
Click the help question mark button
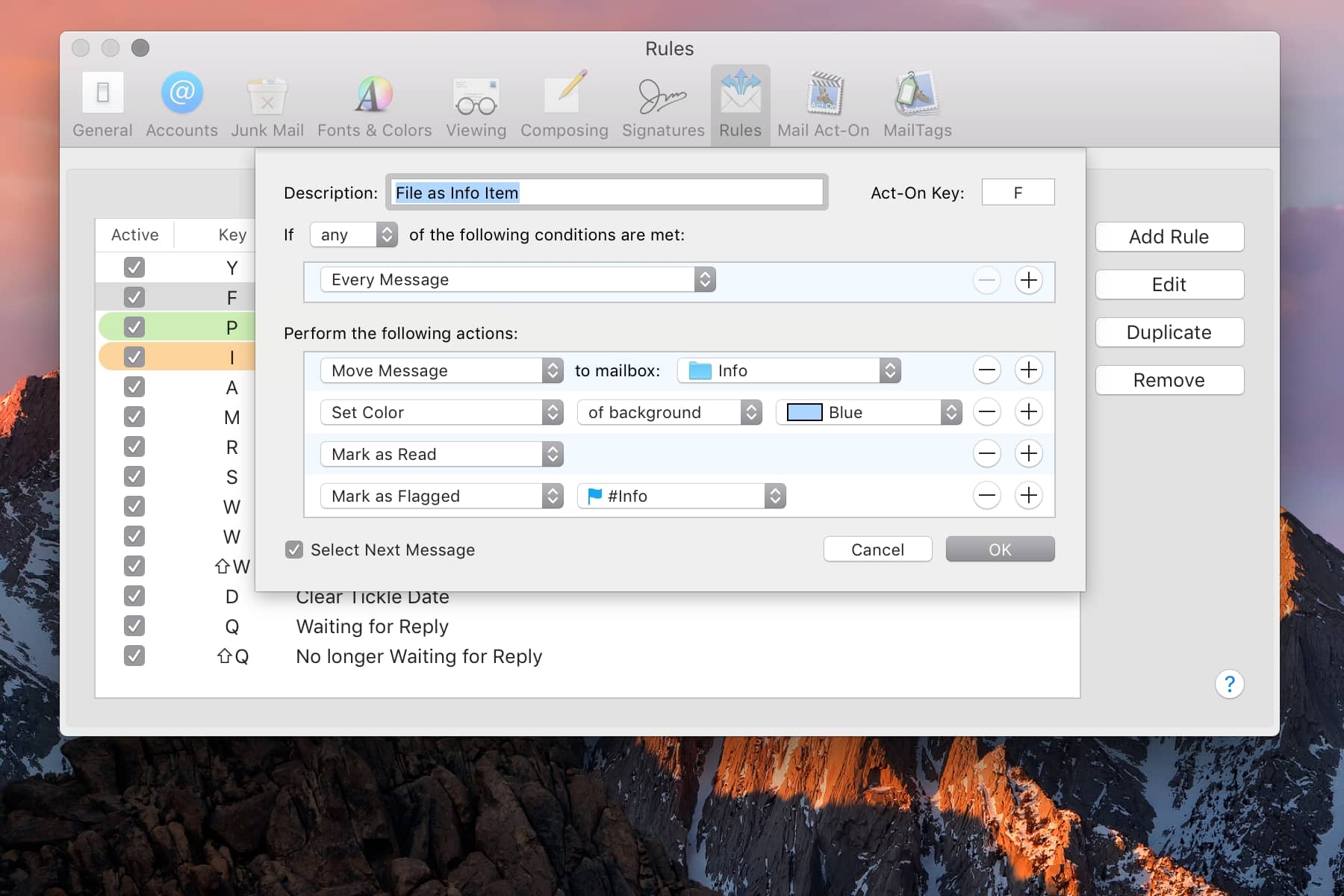point(1229,684)
